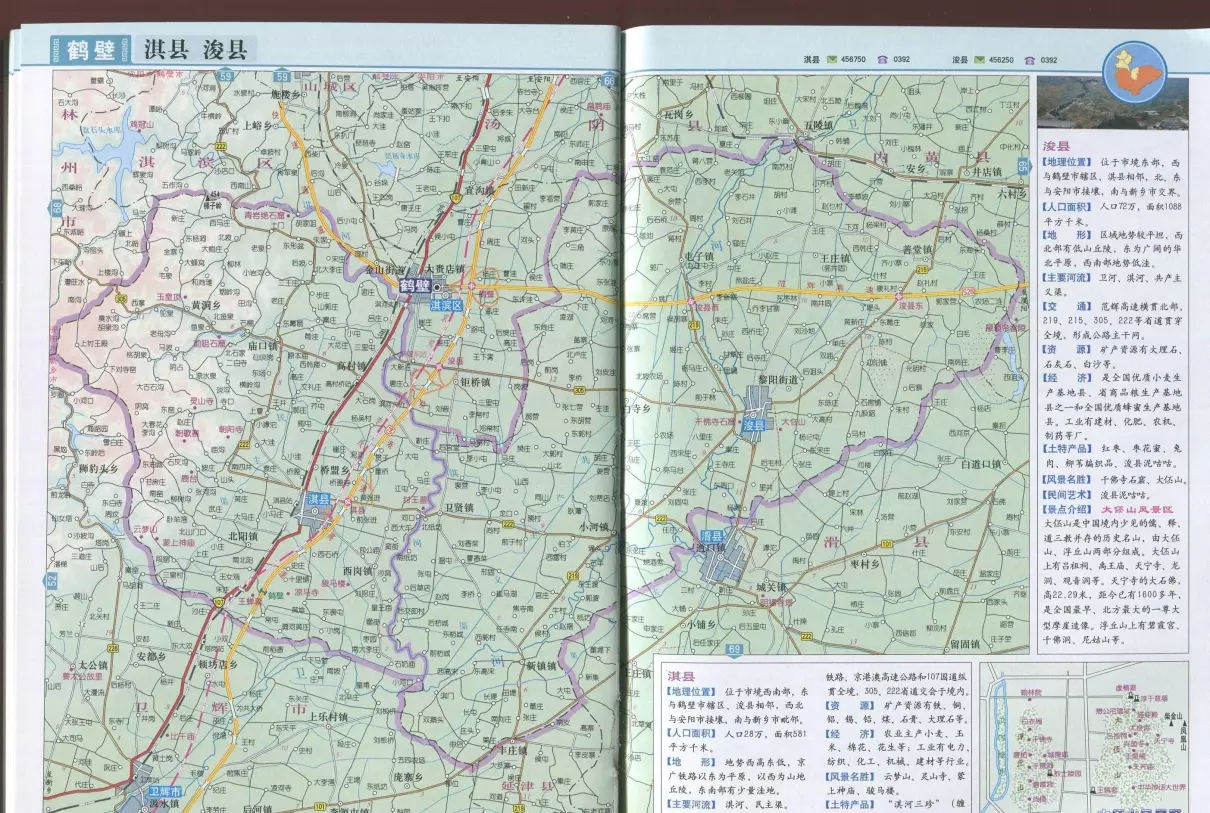Click the circular orange locator map icon
The image size is (1210, 813).
coord(1134,73)
